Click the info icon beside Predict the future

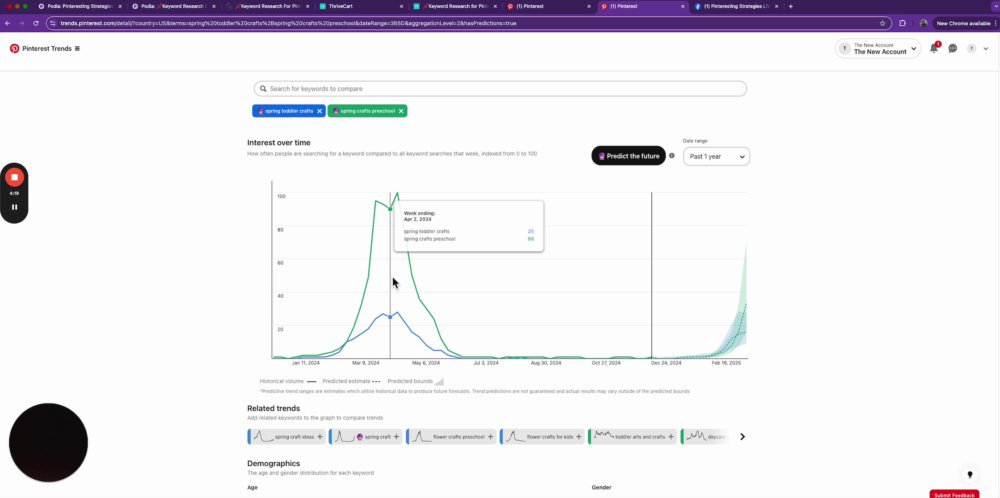pos(672,156)
